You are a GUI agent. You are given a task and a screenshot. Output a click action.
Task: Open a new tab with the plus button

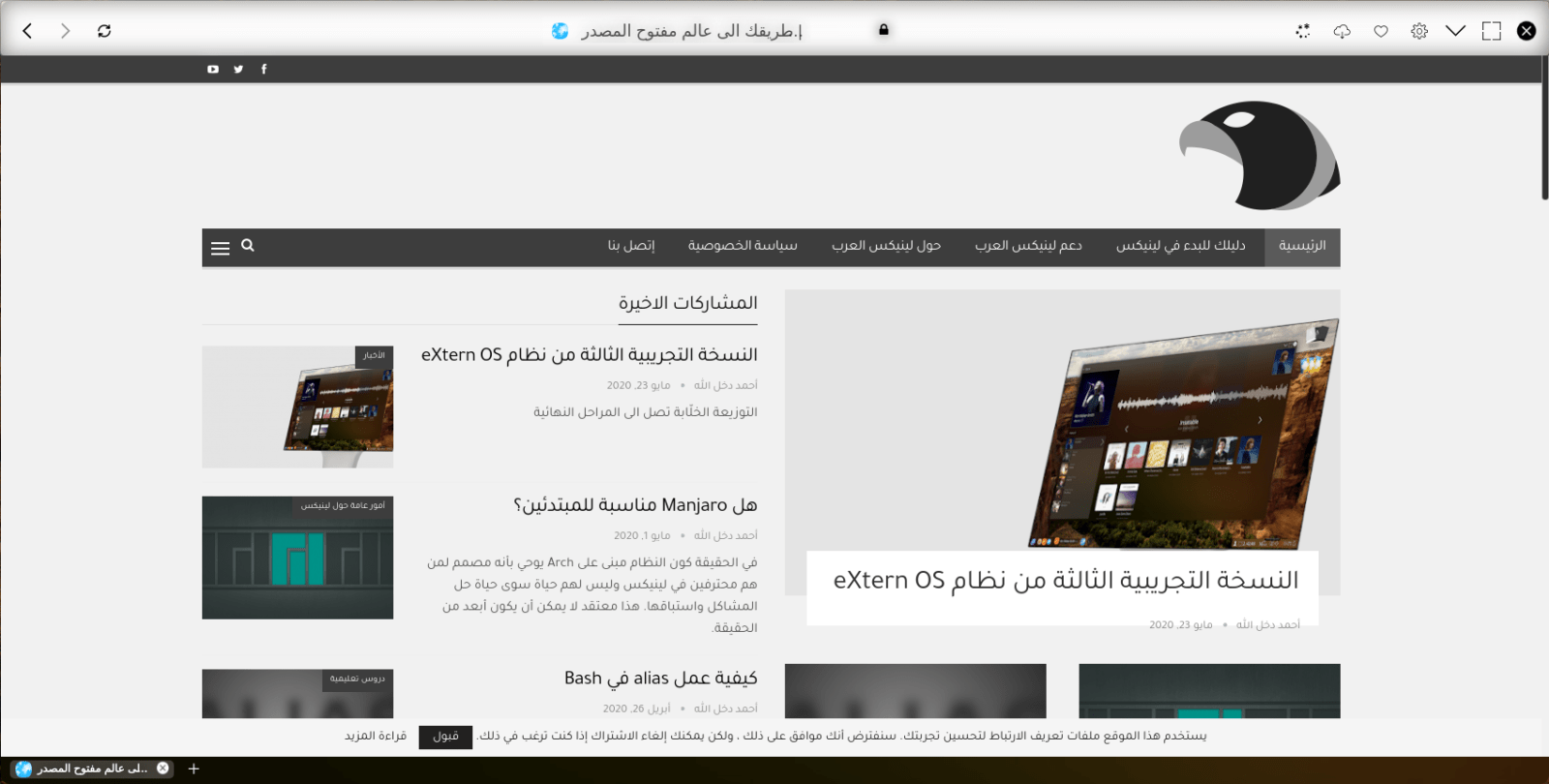[x=194, y=769]
